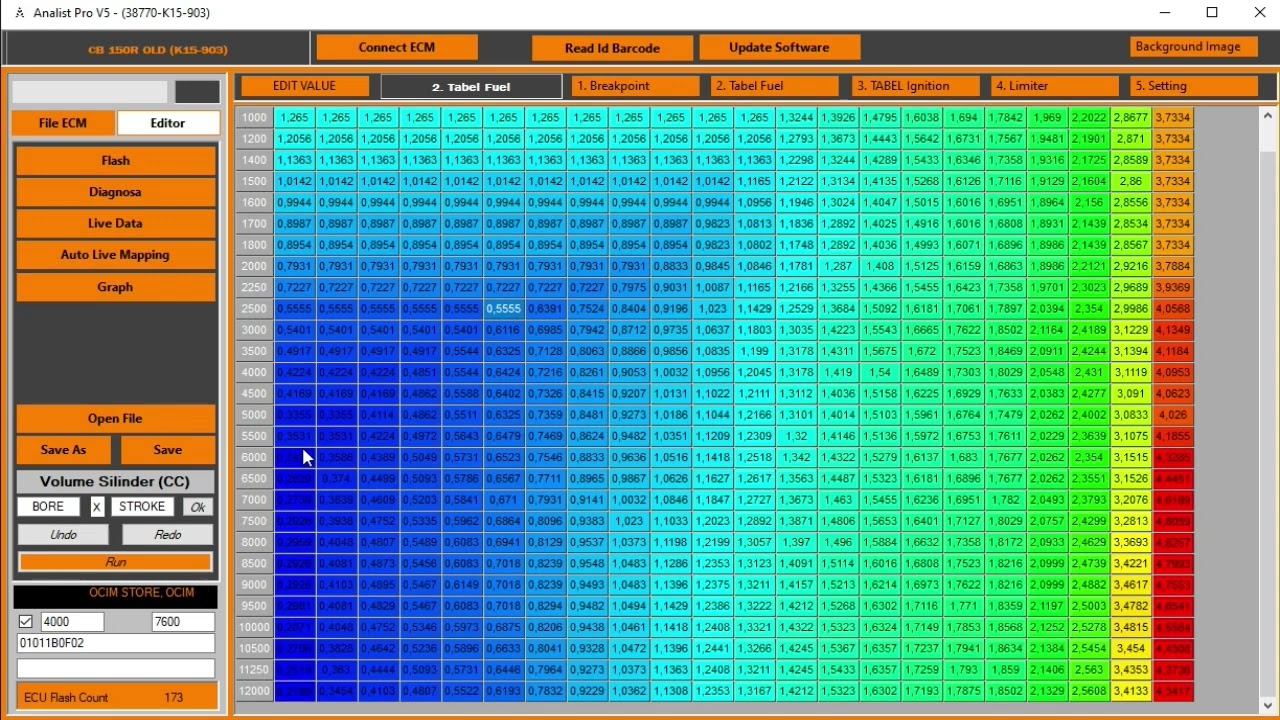Click the Undo button
Viewport: 1280px width, 720px height.
coord(63,535)
